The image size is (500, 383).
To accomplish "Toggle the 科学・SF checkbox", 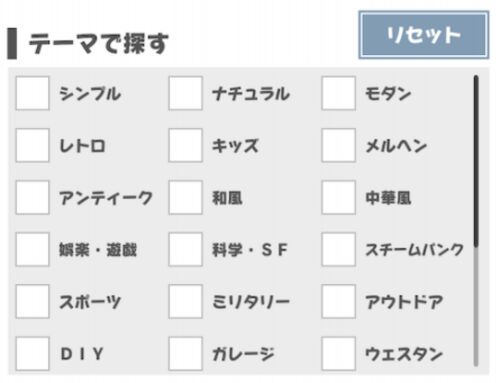I will tap(185, 249).
